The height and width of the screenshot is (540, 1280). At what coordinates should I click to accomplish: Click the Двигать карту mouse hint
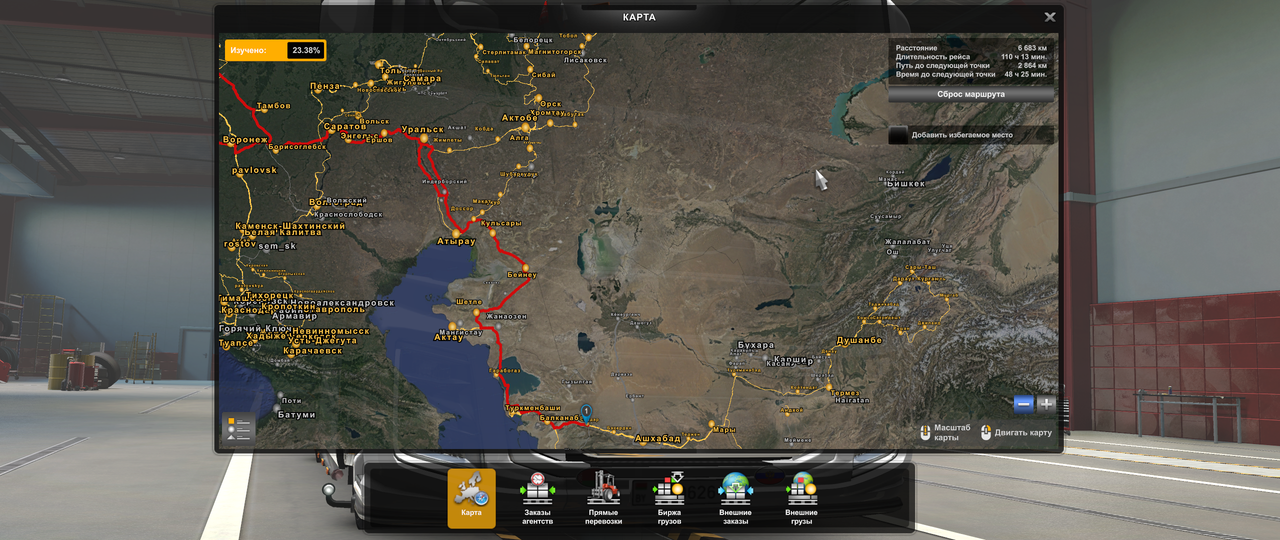click(x=1016, y=432)
